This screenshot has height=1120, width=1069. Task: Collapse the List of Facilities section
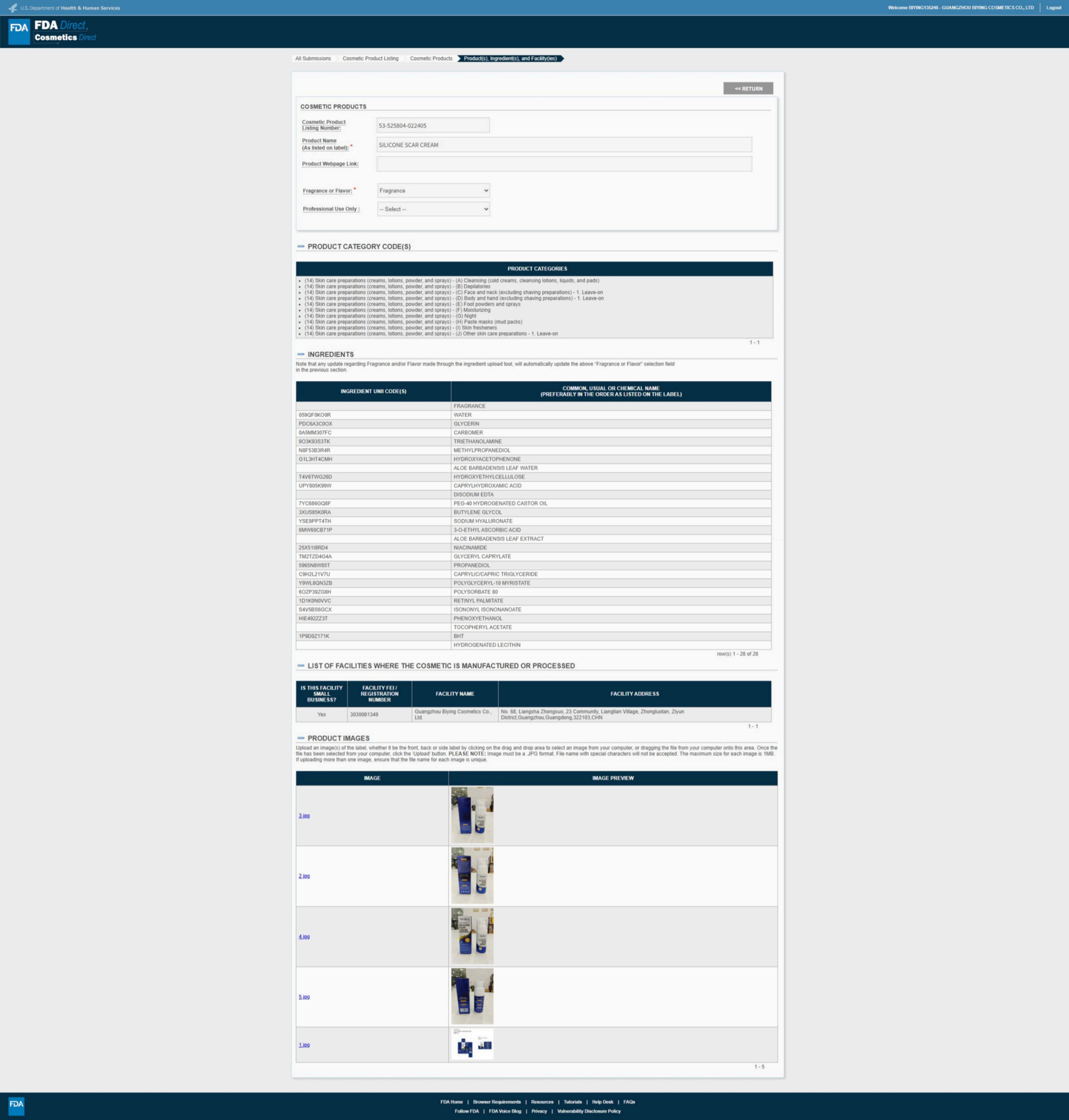click(x=301, y=665)
